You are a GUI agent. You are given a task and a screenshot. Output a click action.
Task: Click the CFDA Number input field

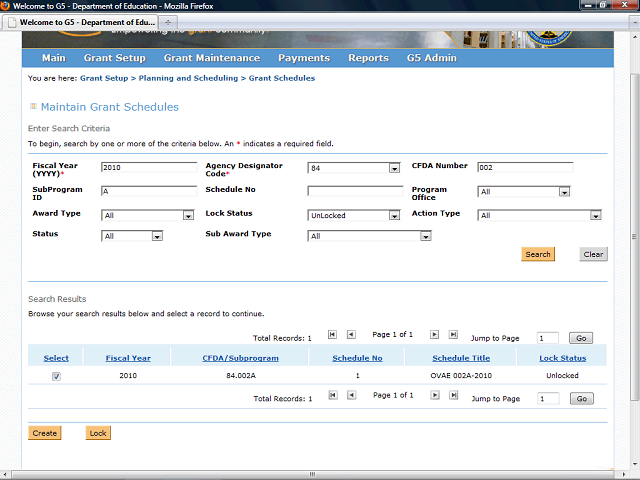click(x=525, y=167)
